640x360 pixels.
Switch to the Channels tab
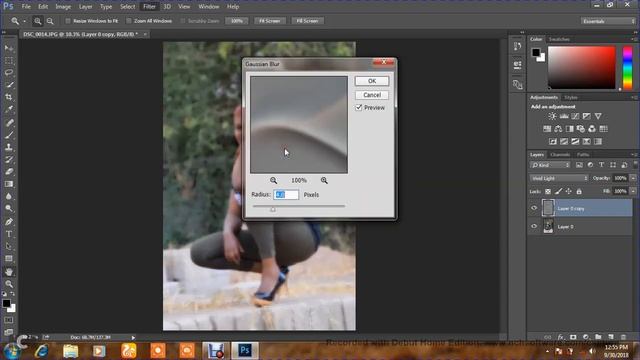(560, 155)
